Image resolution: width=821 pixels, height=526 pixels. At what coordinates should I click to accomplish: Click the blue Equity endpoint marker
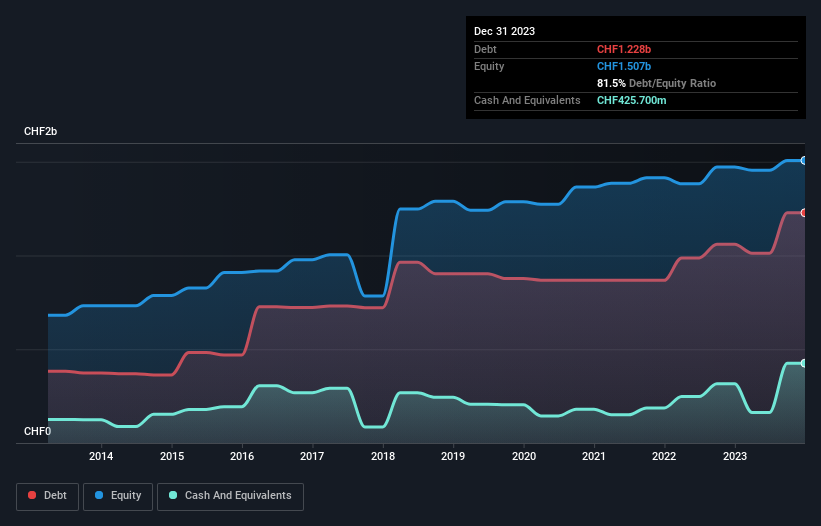click(803, 160)
